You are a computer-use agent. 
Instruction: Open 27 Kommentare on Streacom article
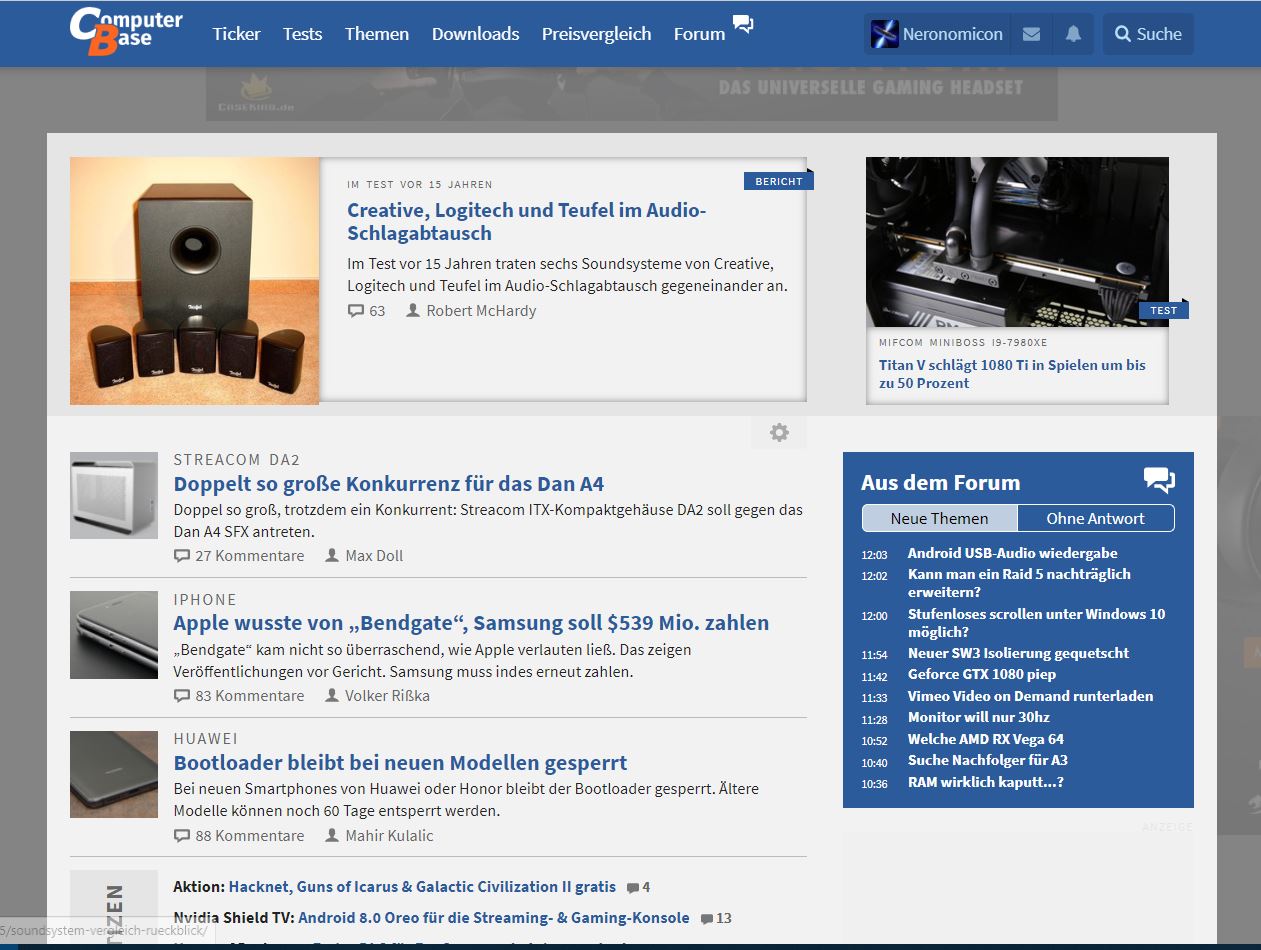[239, 556]
